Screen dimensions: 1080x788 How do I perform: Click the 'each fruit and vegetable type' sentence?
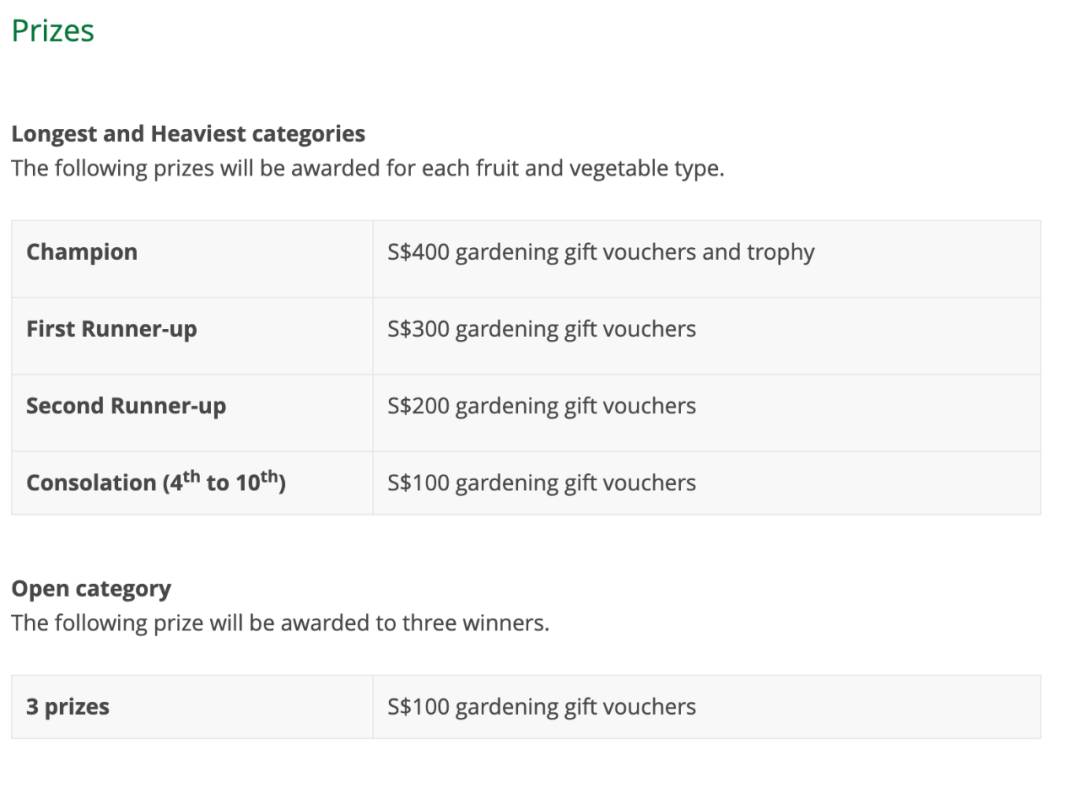click(367, 168)
